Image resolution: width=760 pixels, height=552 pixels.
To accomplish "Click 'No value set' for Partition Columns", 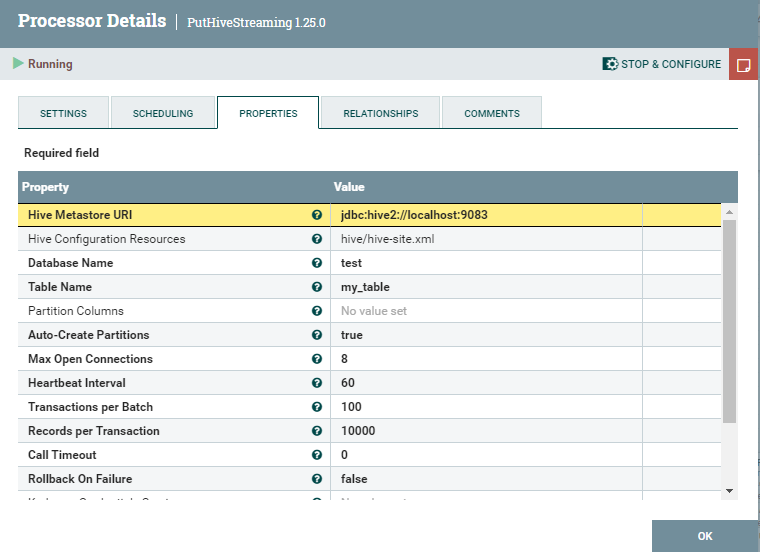I will click(x=374, y=311).
